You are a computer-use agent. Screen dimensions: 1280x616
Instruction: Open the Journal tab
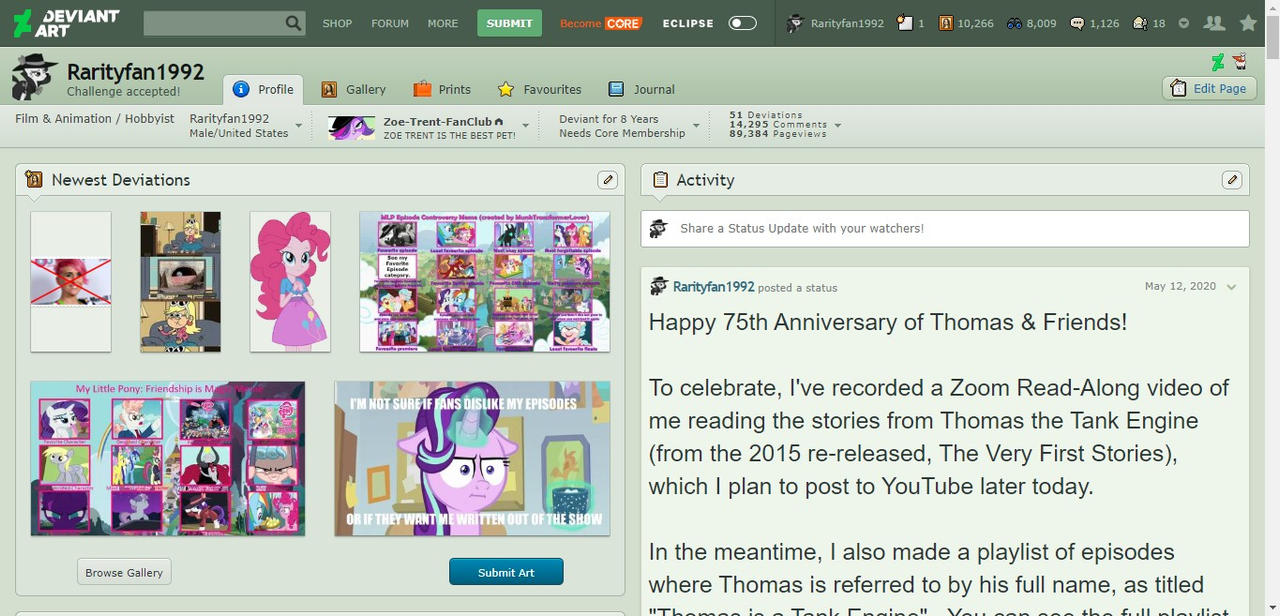(x=641, y=89)
